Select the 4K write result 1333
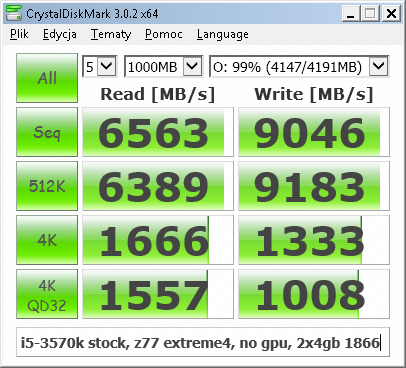This screenshot has width=406, height=368. 314,240
